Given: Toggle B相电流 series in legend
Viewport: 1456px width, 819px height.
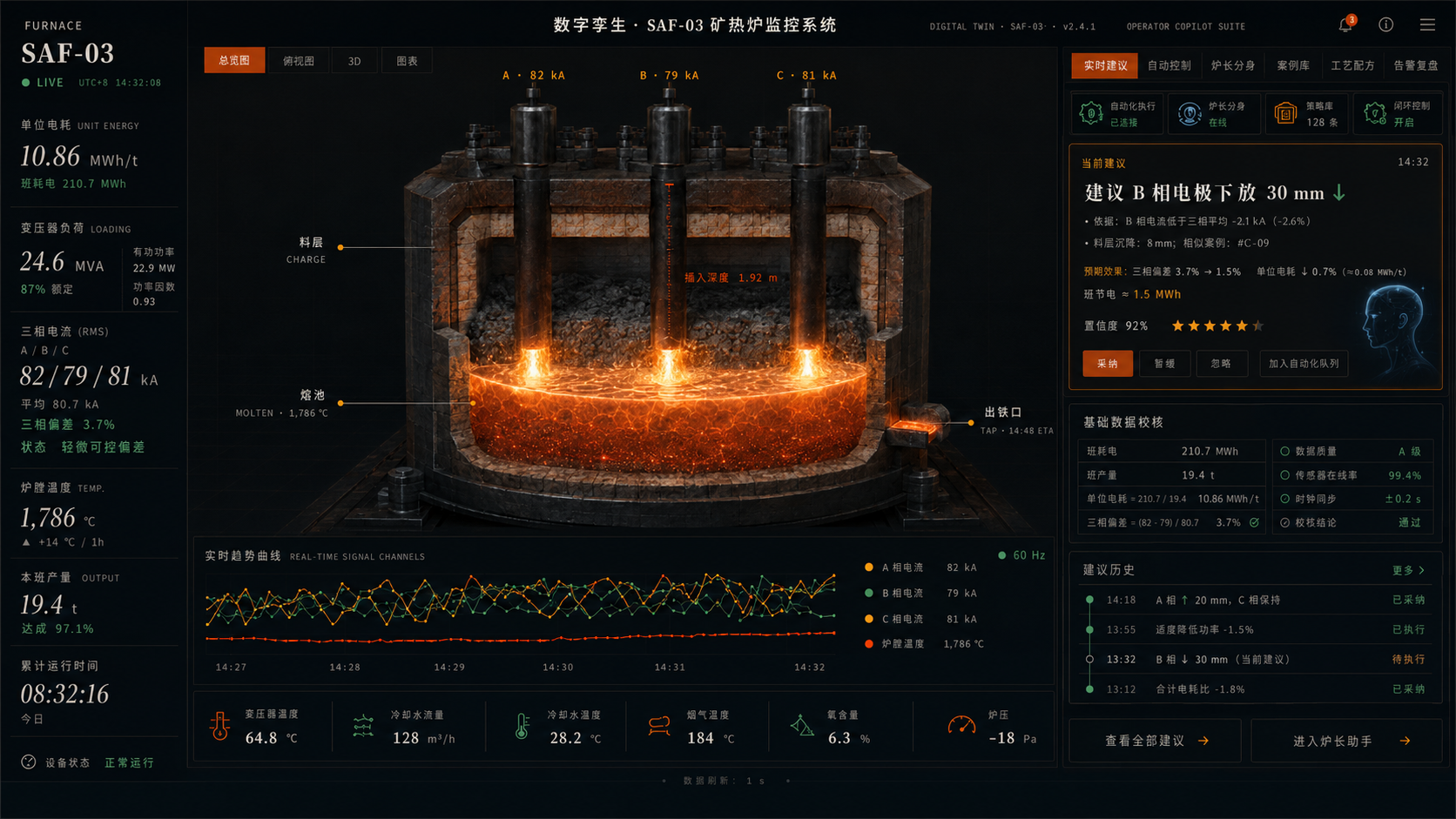Looking at the screenshot, I should (x=920, y=593).
